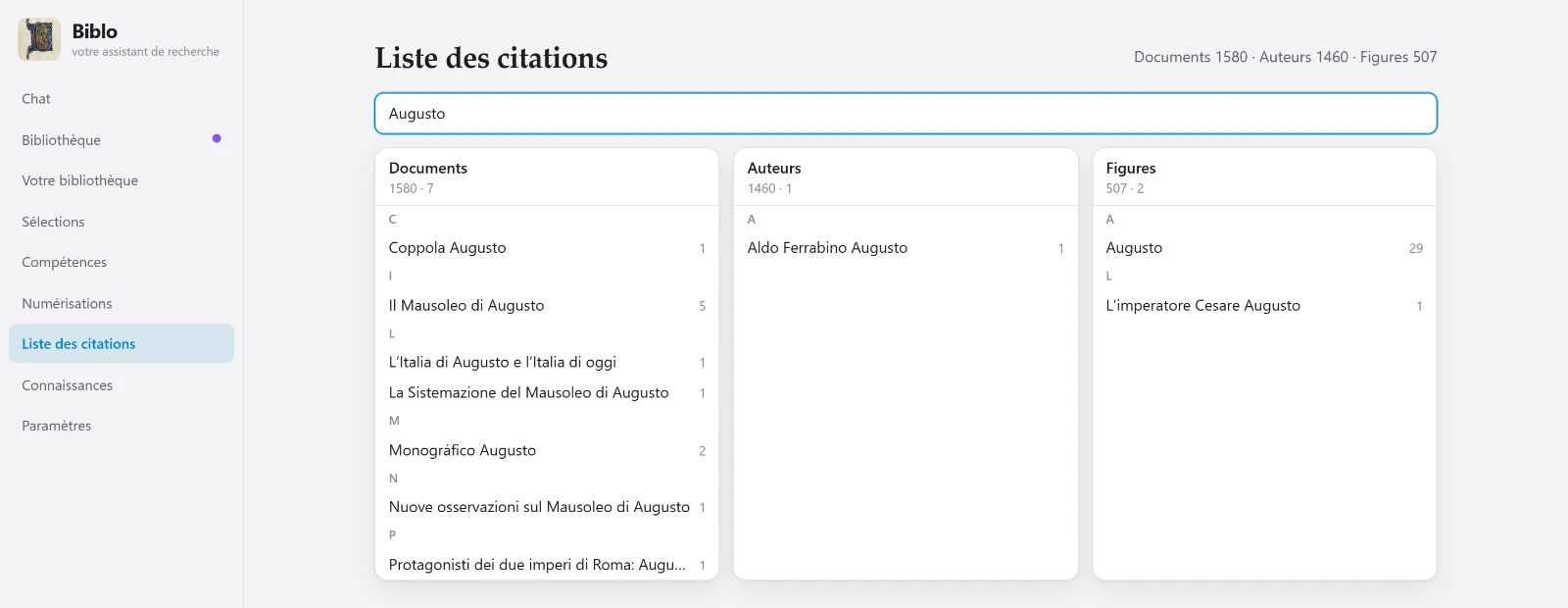Click count 2 beside Monográfico Augusto
The width and height of the screenshot is (1568, 608).
pyautogui.click(x=702, y=451)
